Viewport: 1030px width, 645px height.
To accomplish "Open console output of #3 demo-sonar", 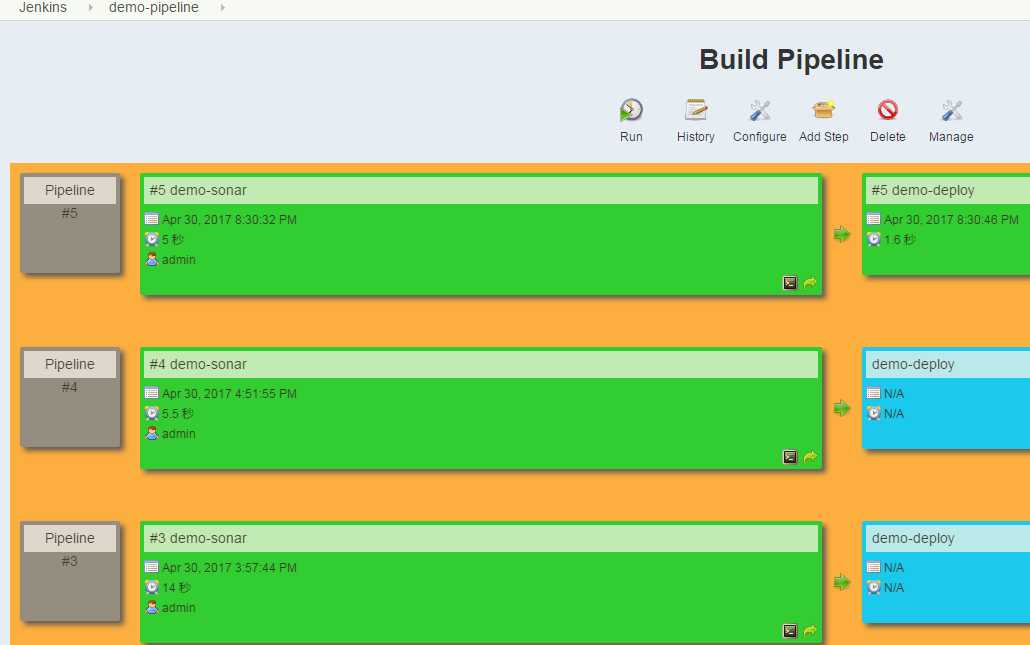I will [790, 631].
